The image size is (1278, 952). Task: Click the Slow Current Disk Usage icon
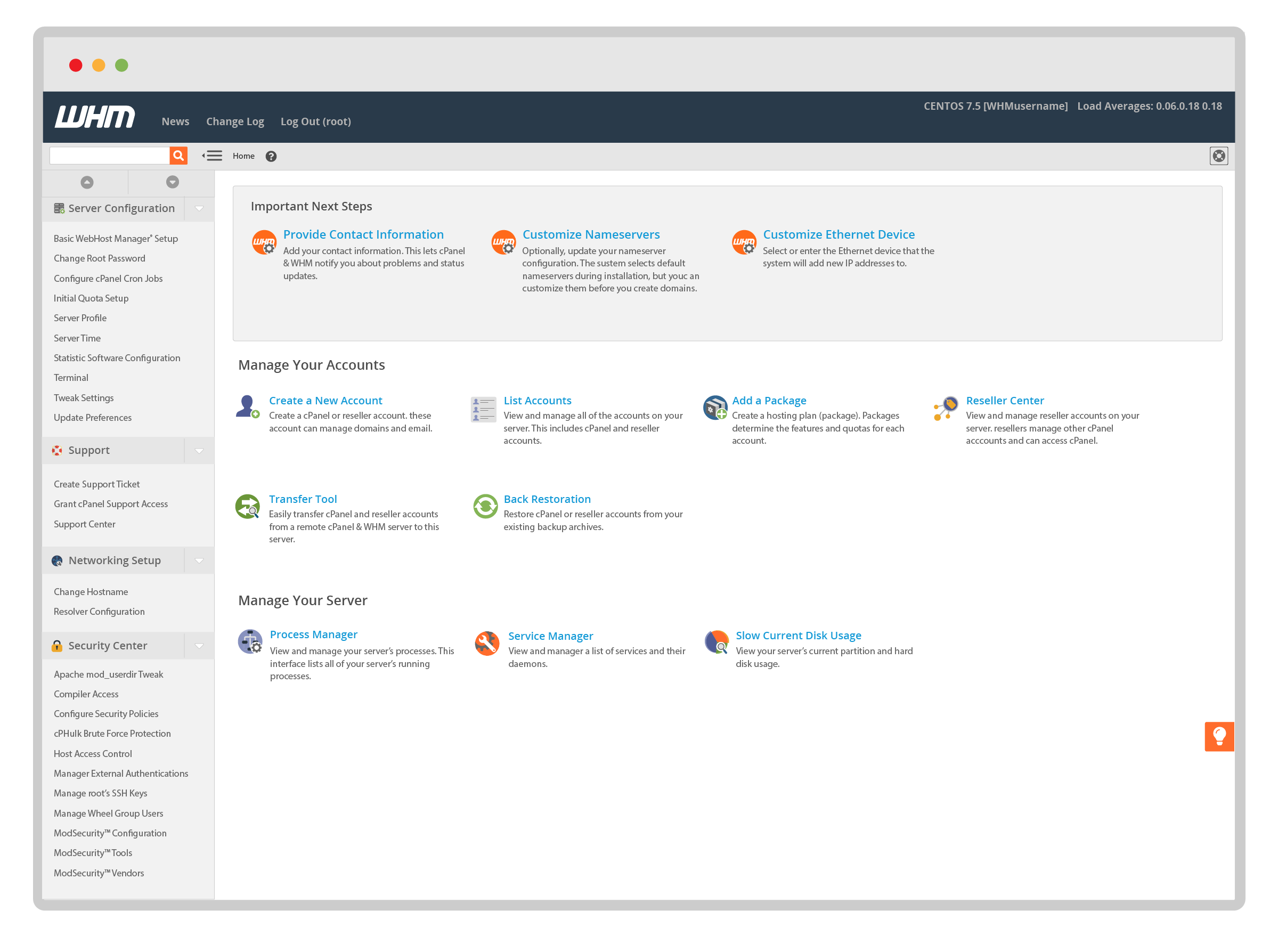[x=716, y=643]
